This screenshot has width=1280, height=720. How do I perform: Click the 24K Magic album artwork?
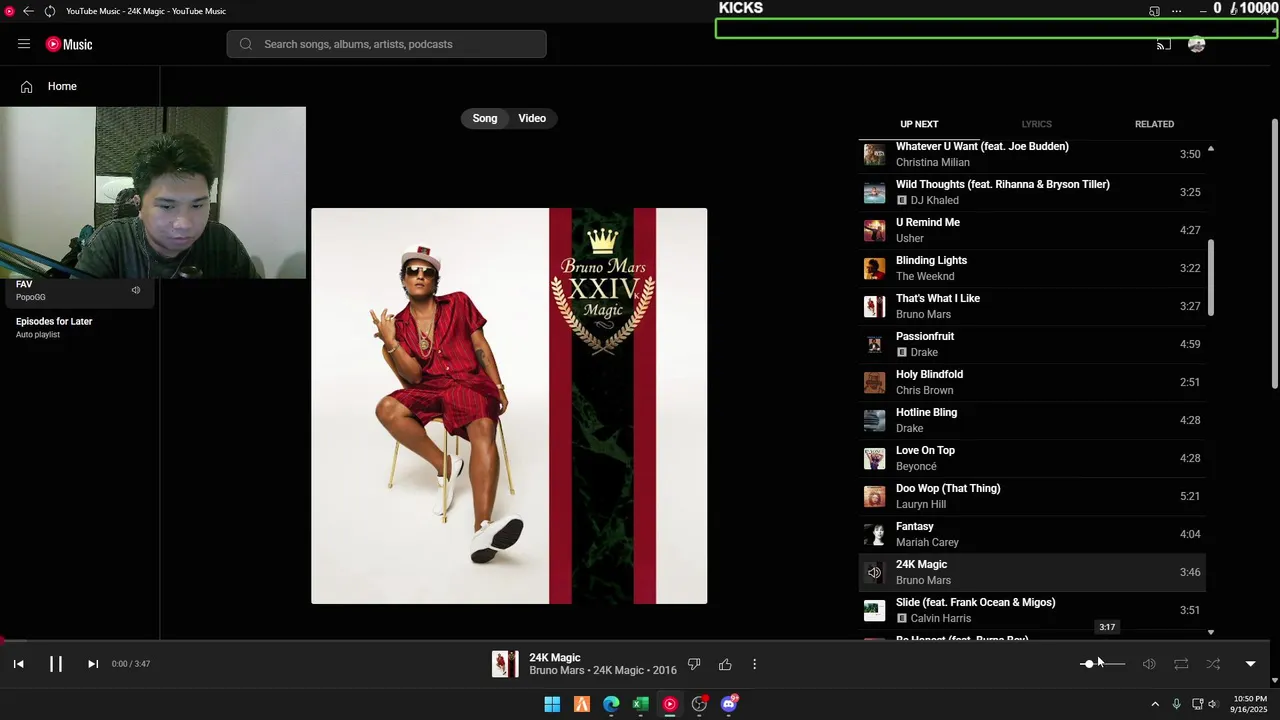[x=509, y=406]
